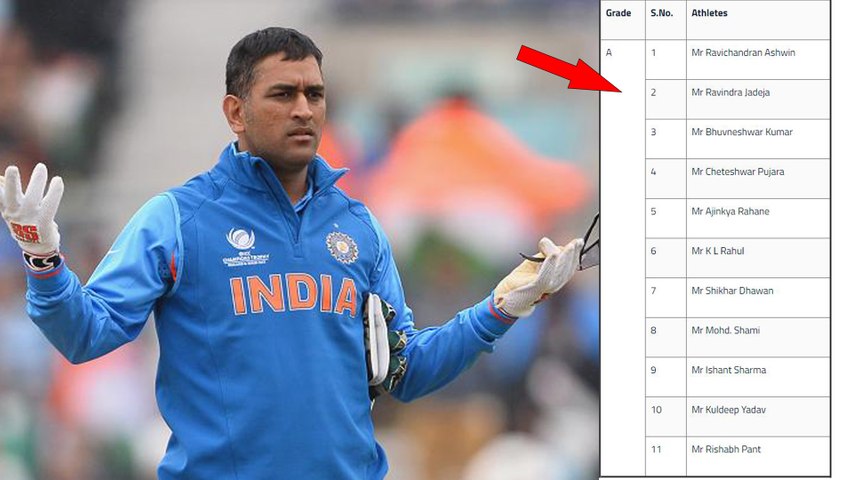Select the Athletes column header

709,13
